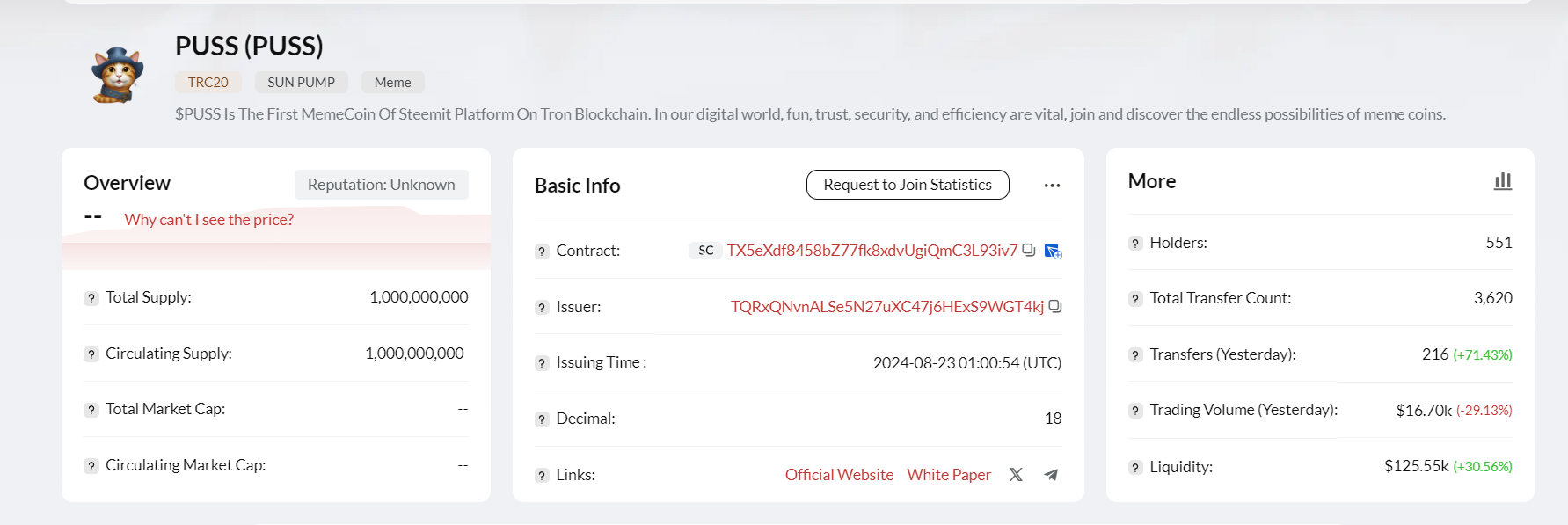Click help icon beside Liquidity
This screenshot has width=1568, height=525.
[1135, 468]
